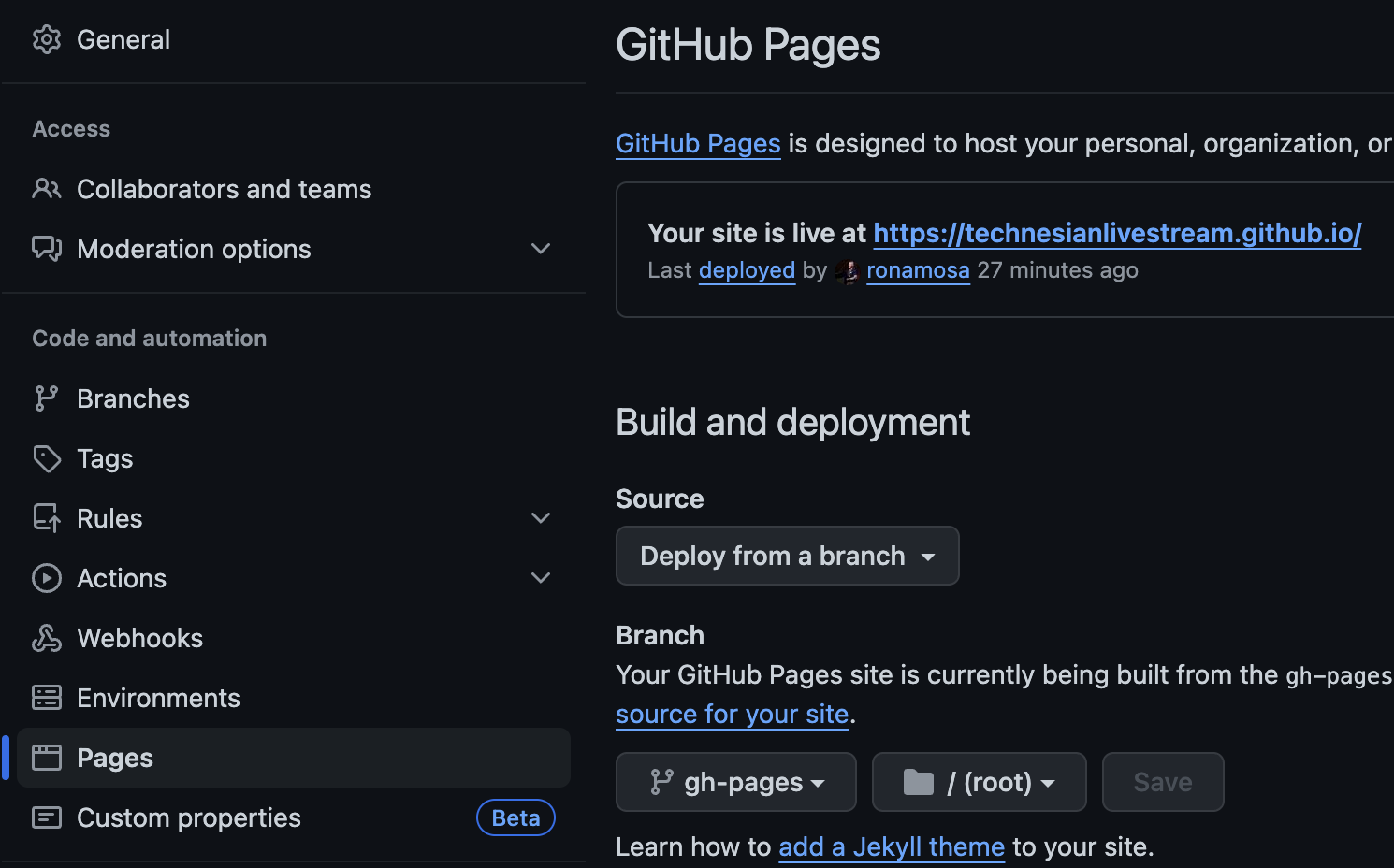The width and height of the screenshot is (1394, 868).
Task: Click the Environments server icon
Action: coord(46,698)
